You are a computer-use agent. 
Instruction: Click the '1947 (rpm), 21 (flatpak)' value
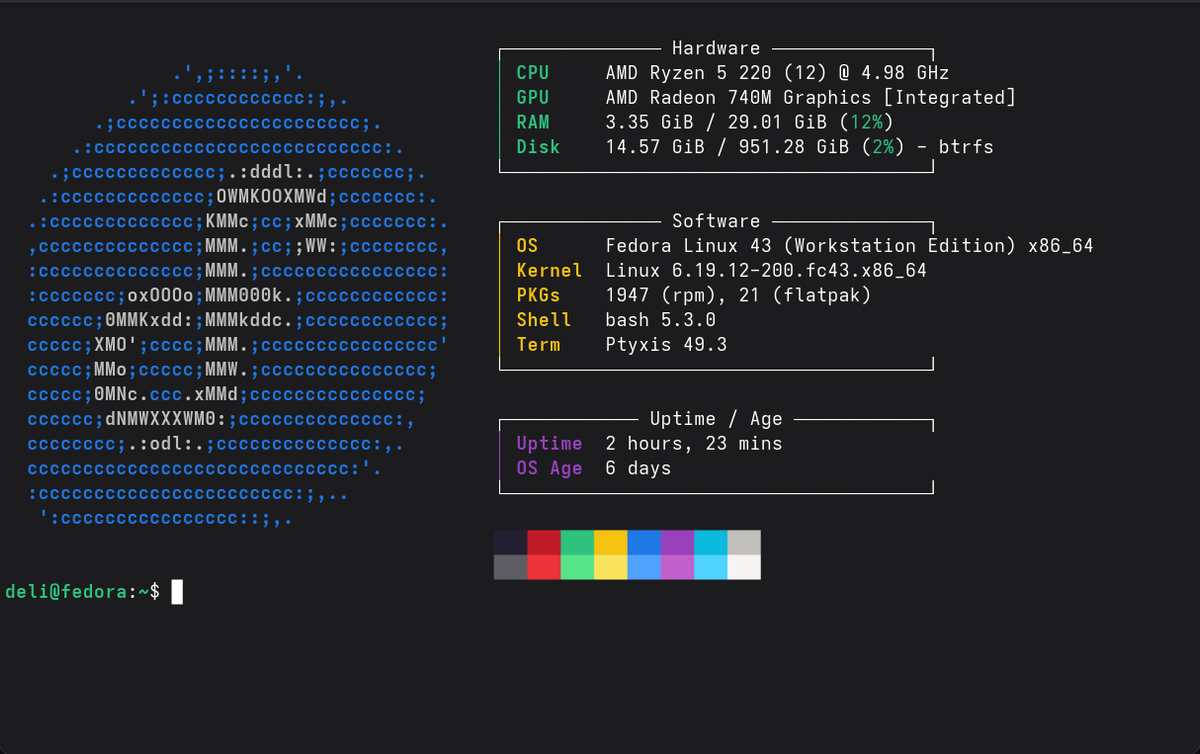(x=738, y=295)
